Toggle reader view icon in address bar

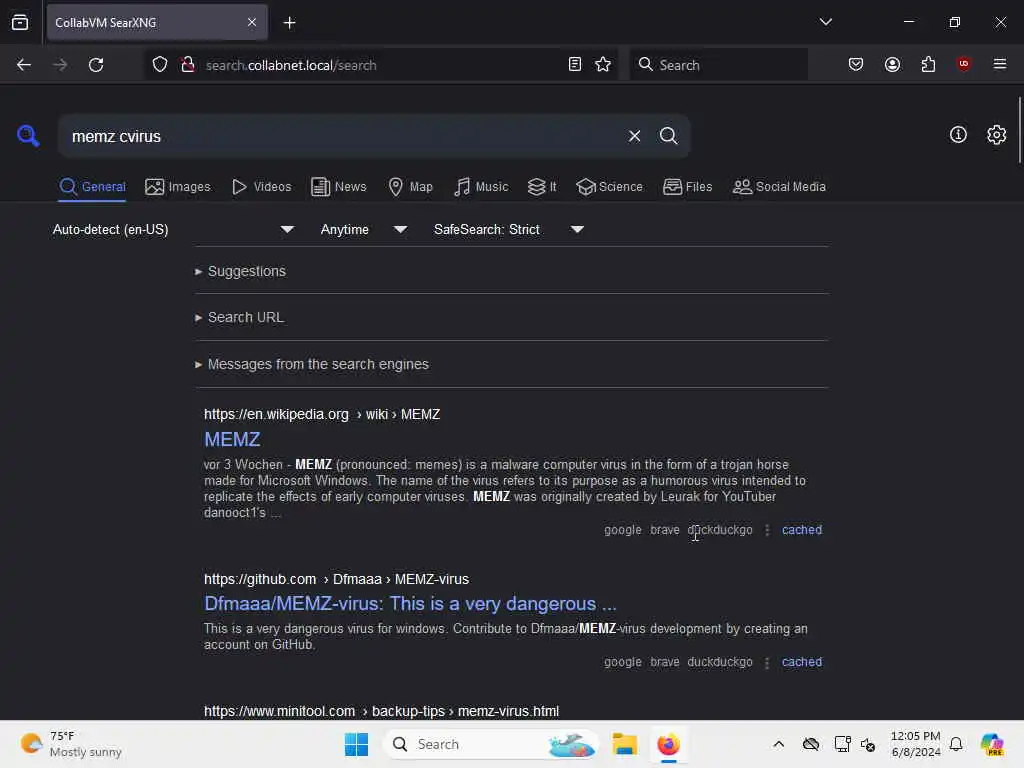pyautogui.click(x=575, y=65)
